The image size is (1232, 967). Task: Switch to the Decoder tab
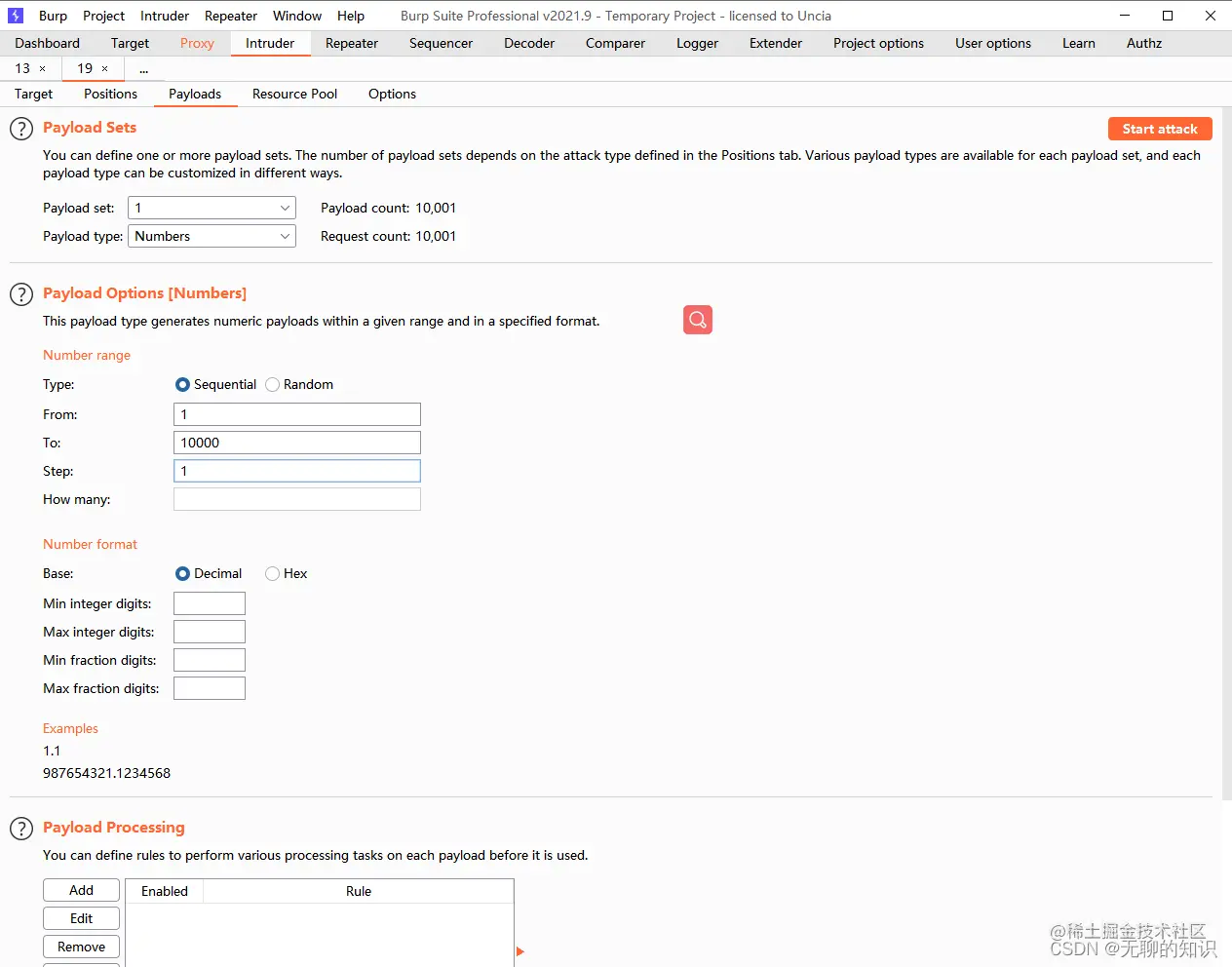coord(529,43)
